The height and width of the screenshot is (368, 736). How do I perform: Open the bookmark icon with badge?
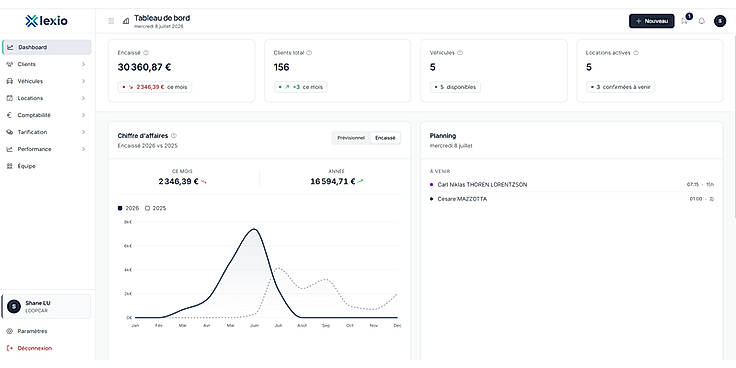[x=684, y=21]
